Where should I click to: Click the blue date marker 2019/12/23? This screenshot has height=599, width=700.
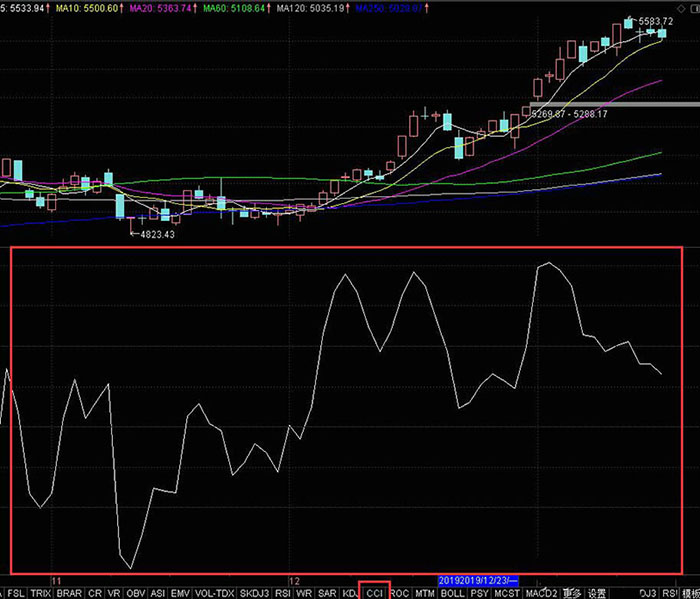coord(478,581)
